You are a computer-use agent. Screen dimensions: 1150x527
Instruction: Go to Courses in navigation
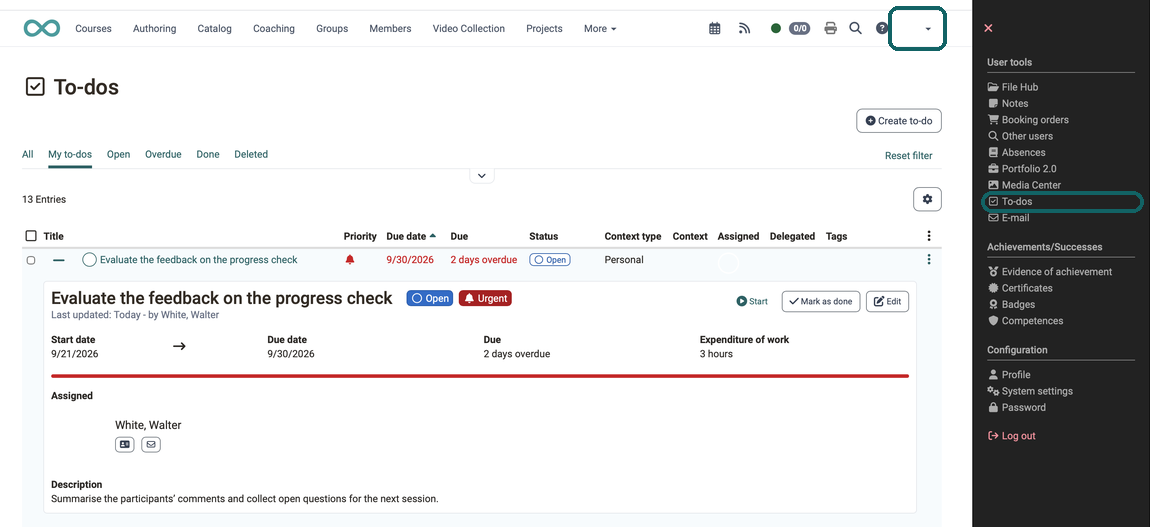(93, 29)
